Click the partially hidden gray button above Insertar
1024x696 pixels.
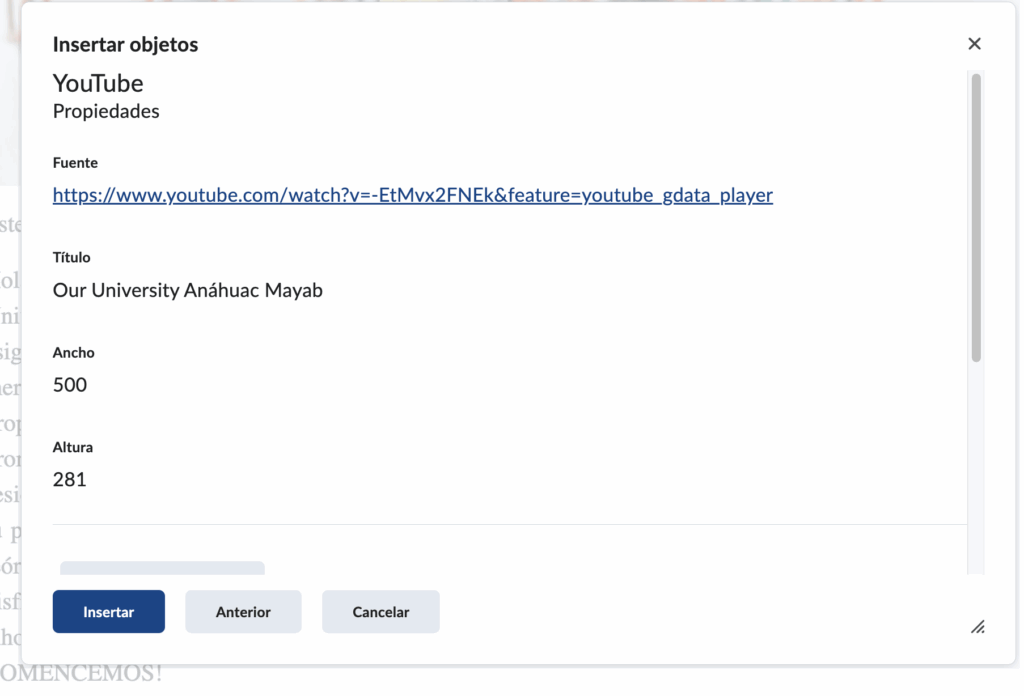pos(162,568)
